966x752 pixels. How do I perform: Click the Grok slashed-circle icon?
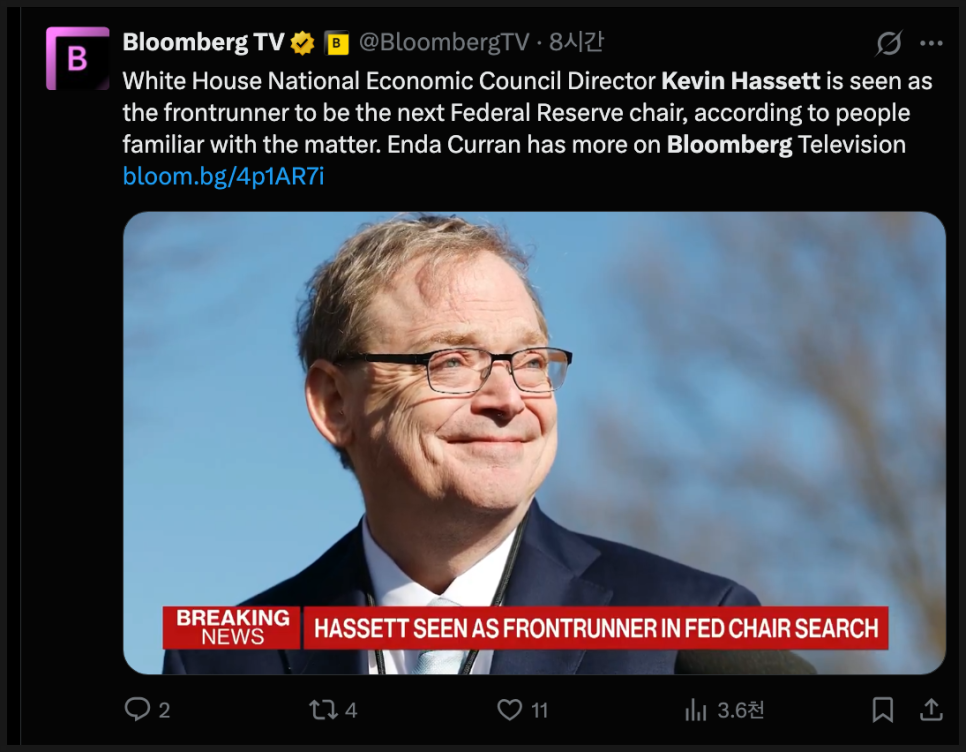[x=887, y=43]
